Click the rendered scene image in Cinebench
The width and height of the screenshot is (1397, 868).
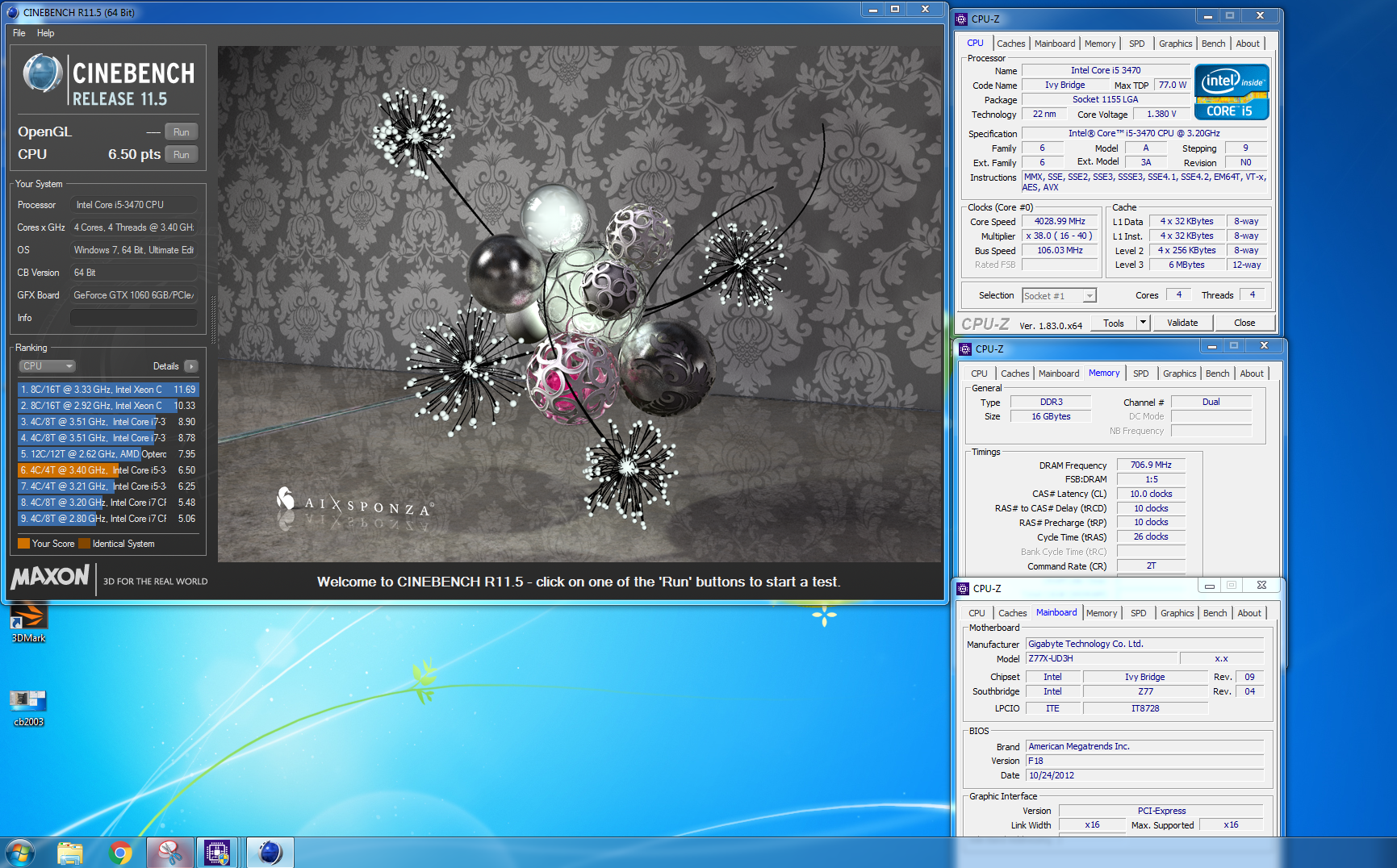[579, 303]
